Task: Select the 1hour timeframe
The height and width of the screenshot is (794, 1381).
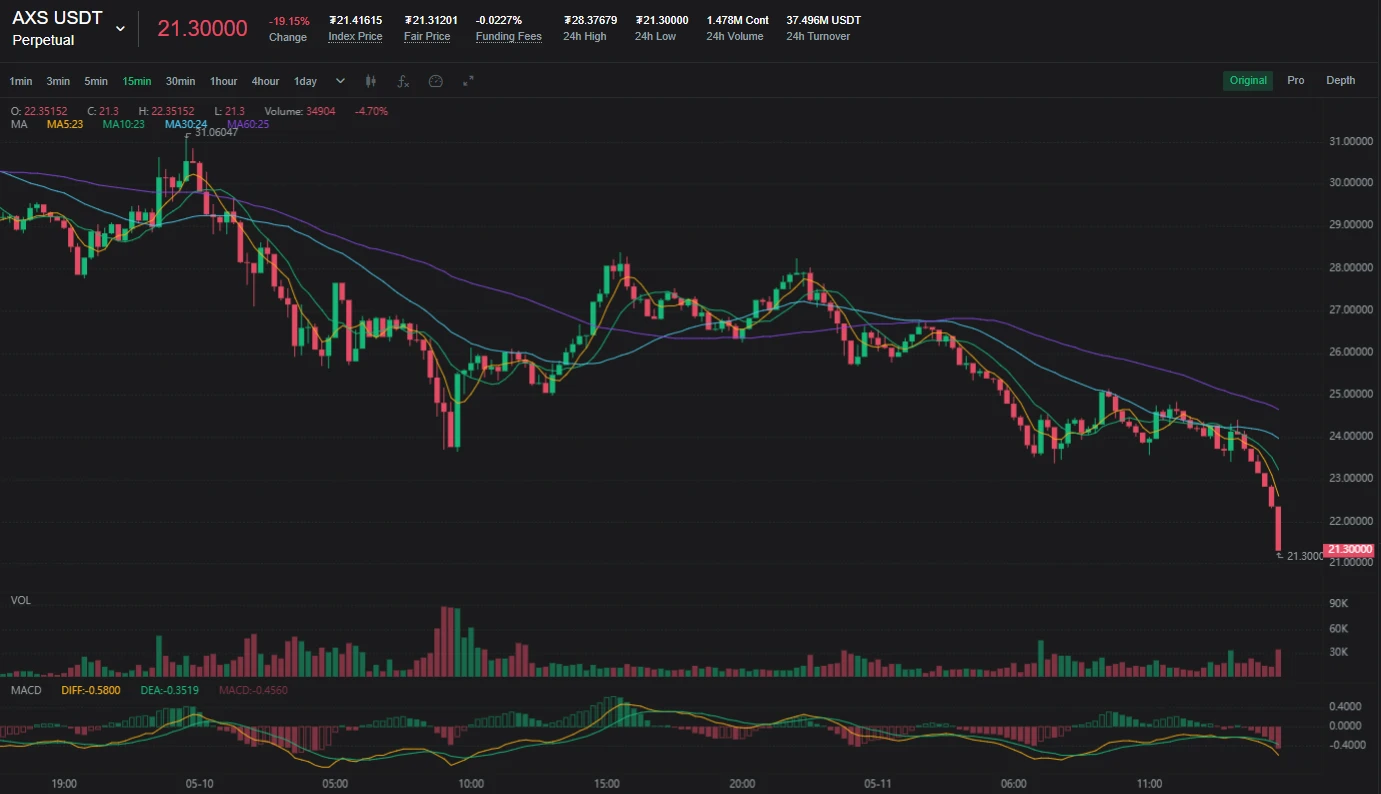Action: tap(223, 81)
